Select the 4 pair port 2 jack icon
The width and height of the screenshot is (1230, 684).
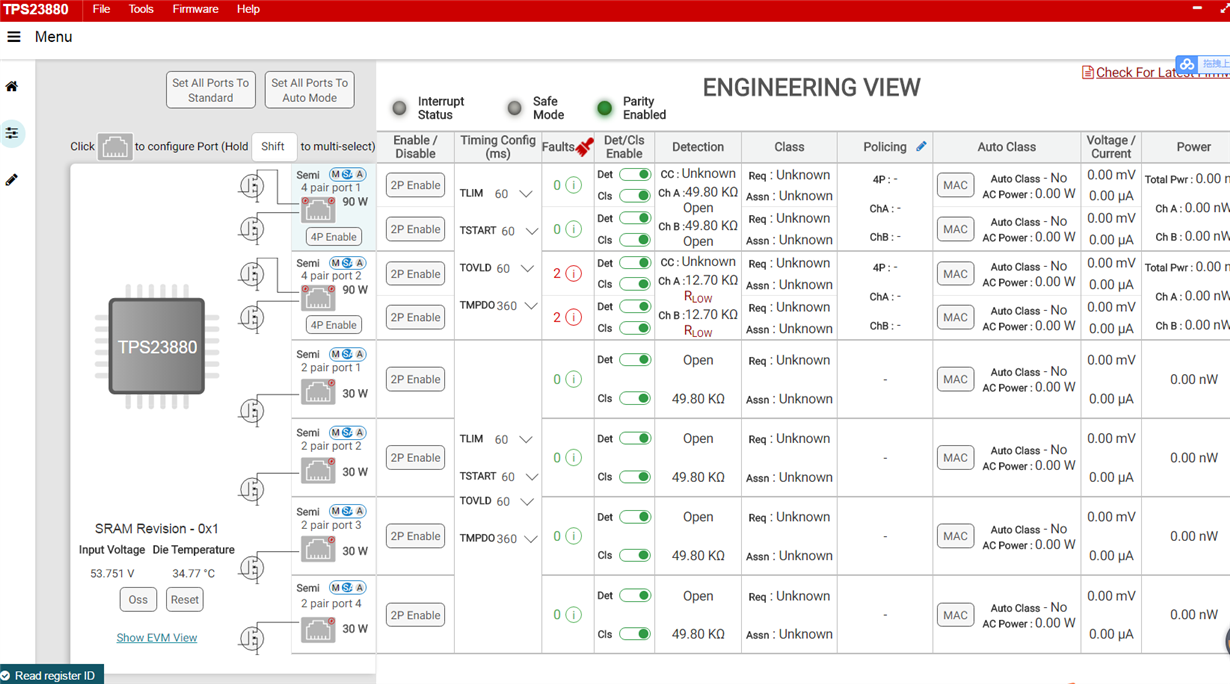tap(318, 298)
